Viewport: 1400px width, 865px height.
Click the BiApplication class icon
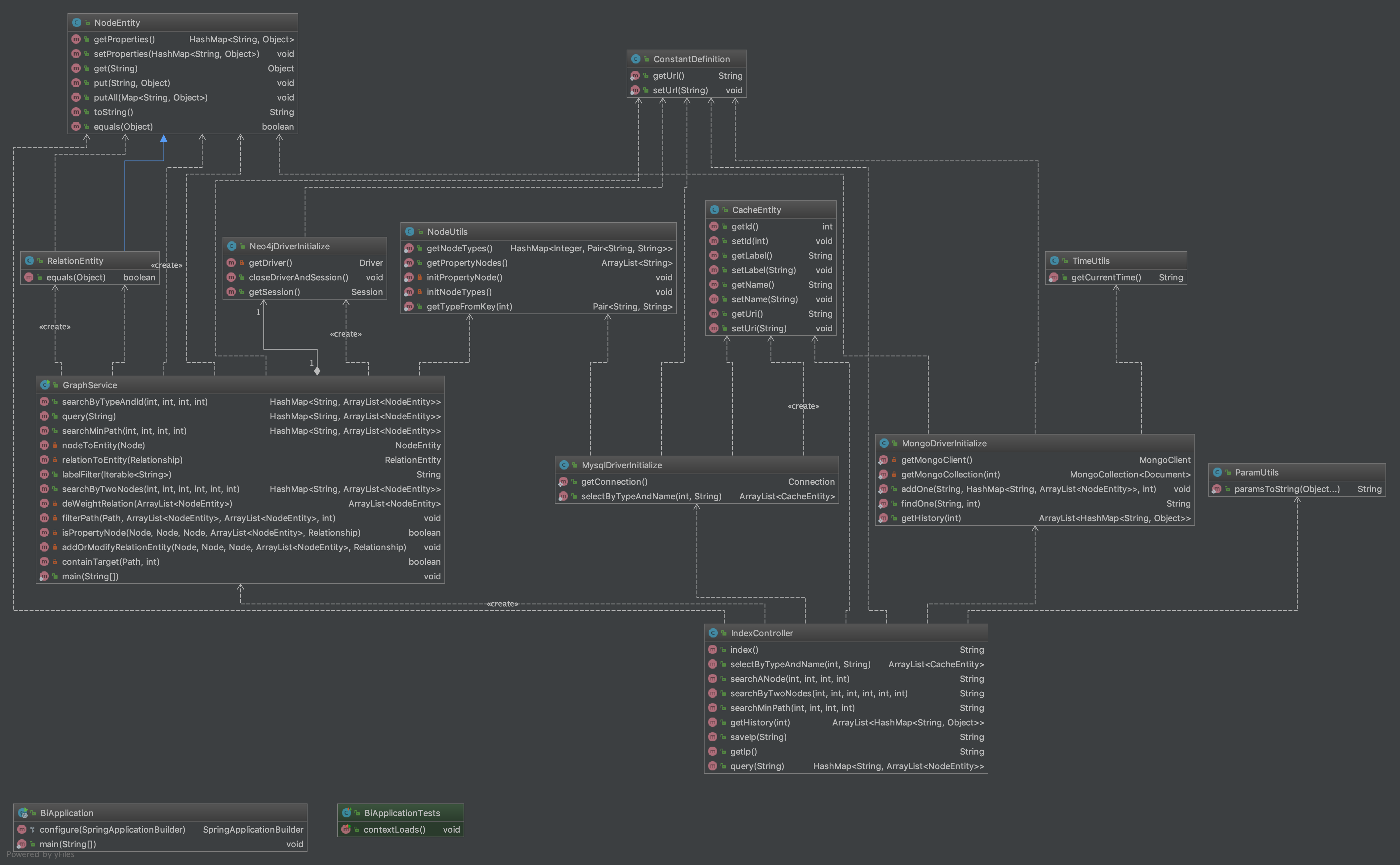pos(22,813)
